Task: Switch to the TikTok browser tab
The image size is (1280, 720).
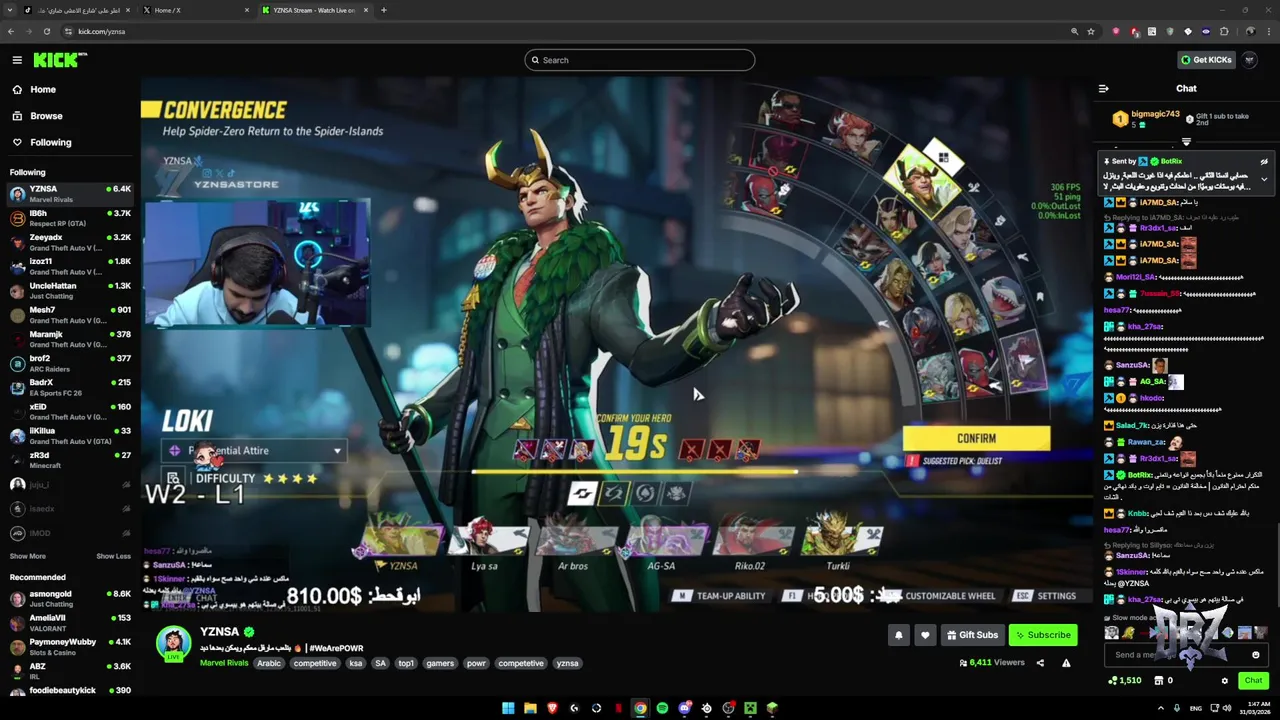Action: tap(75, 10)
